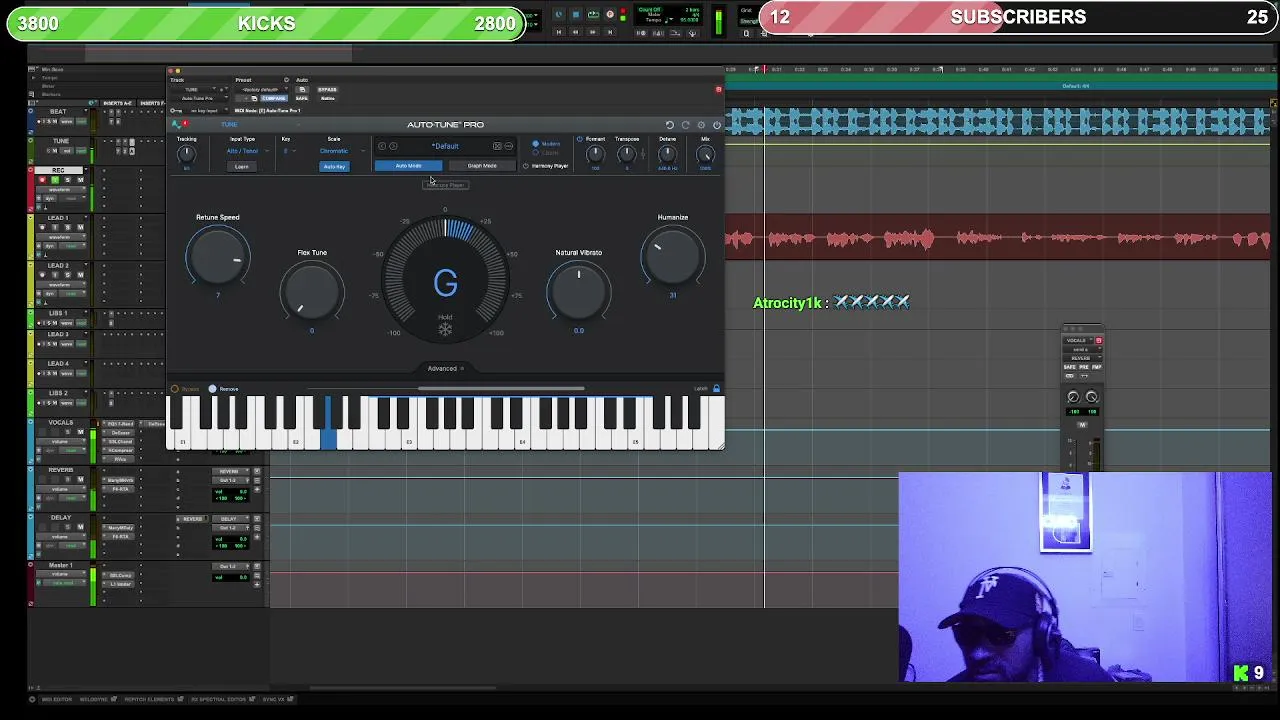Enable input monitoring on REC track

55,180
